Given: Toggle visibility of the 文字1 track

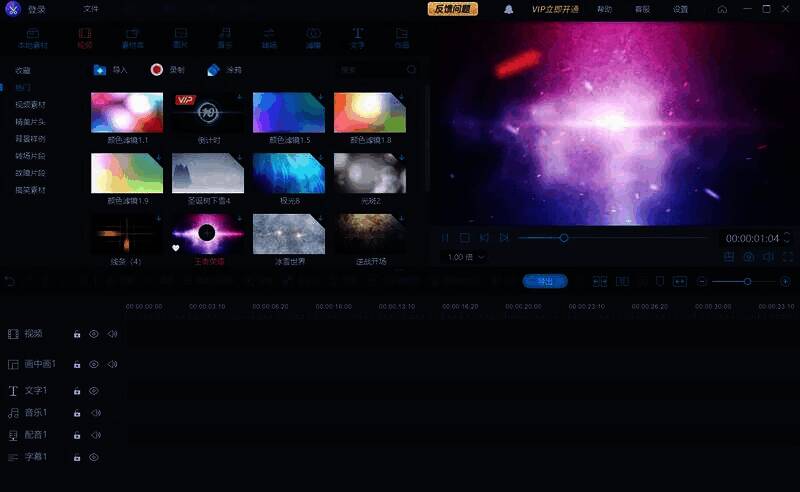Looking at the screenshot, I should pyautogui.click(x=94, y=391).
